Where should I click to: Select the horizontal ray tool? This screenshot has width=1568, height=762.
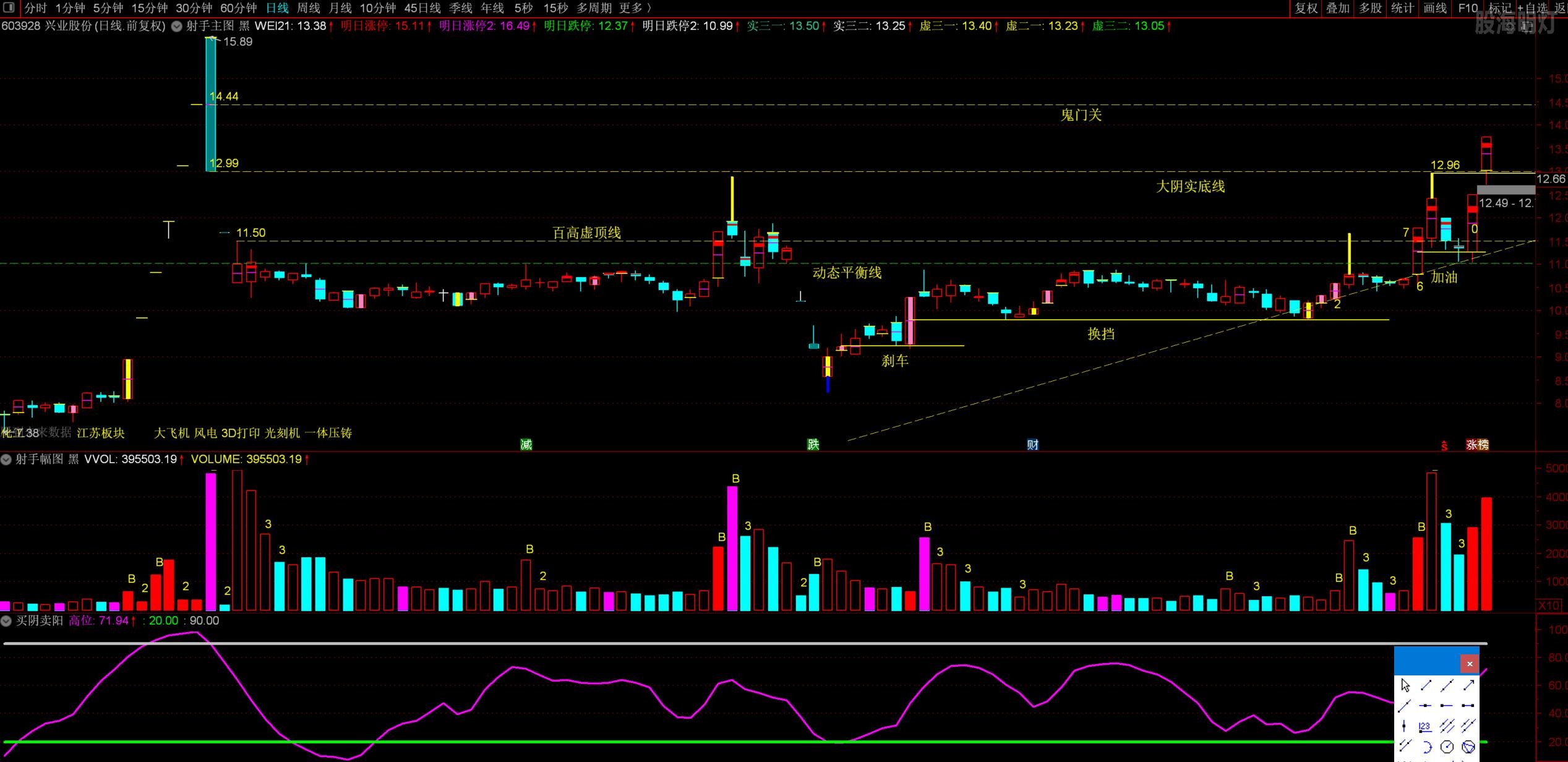coord(1447,705)
